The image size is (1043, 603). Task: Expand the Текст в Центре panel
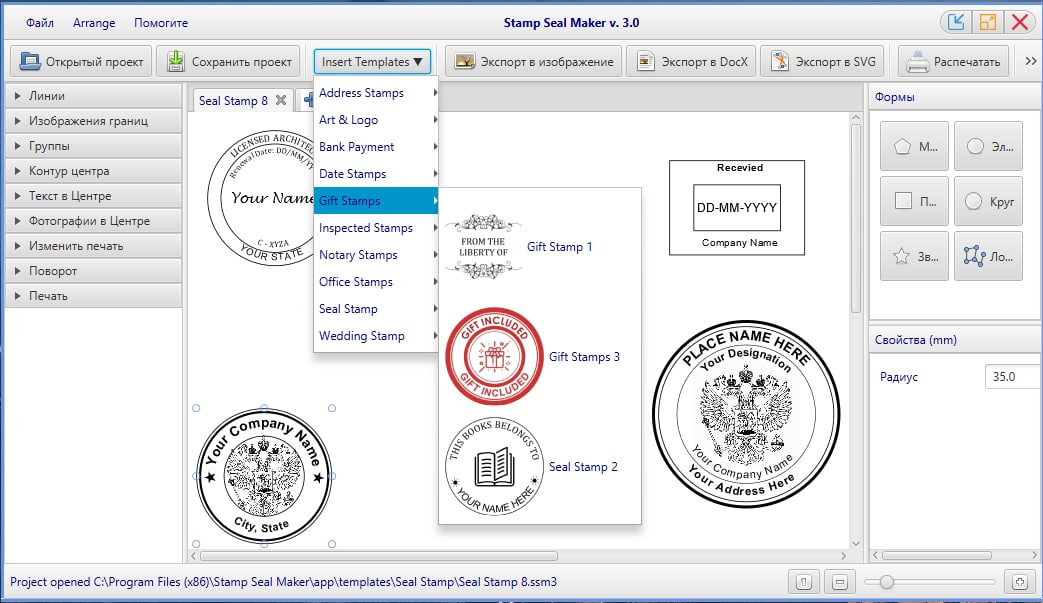coord(93,196)
